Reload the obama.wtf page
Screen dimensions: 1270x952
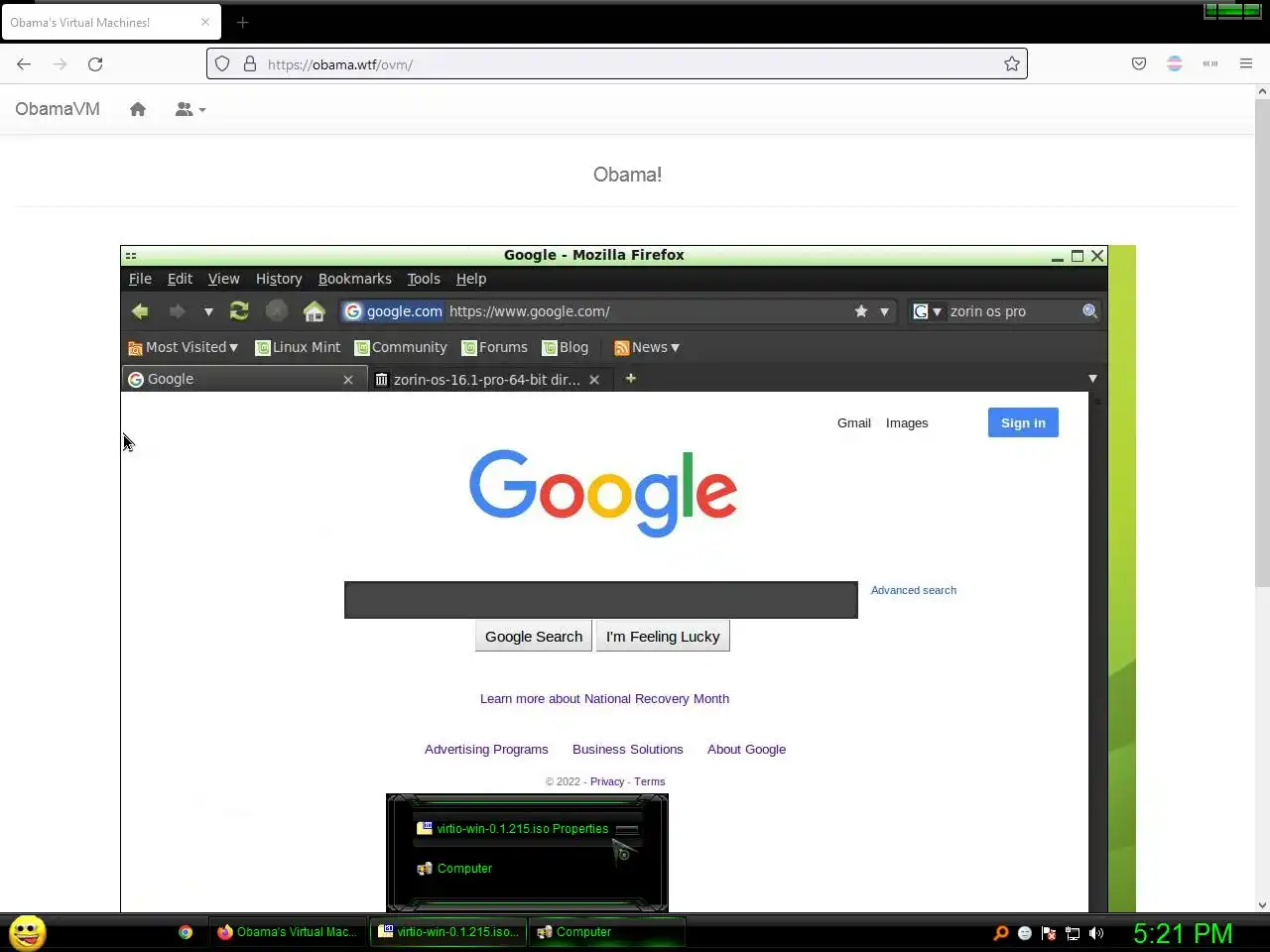point(95,64)
